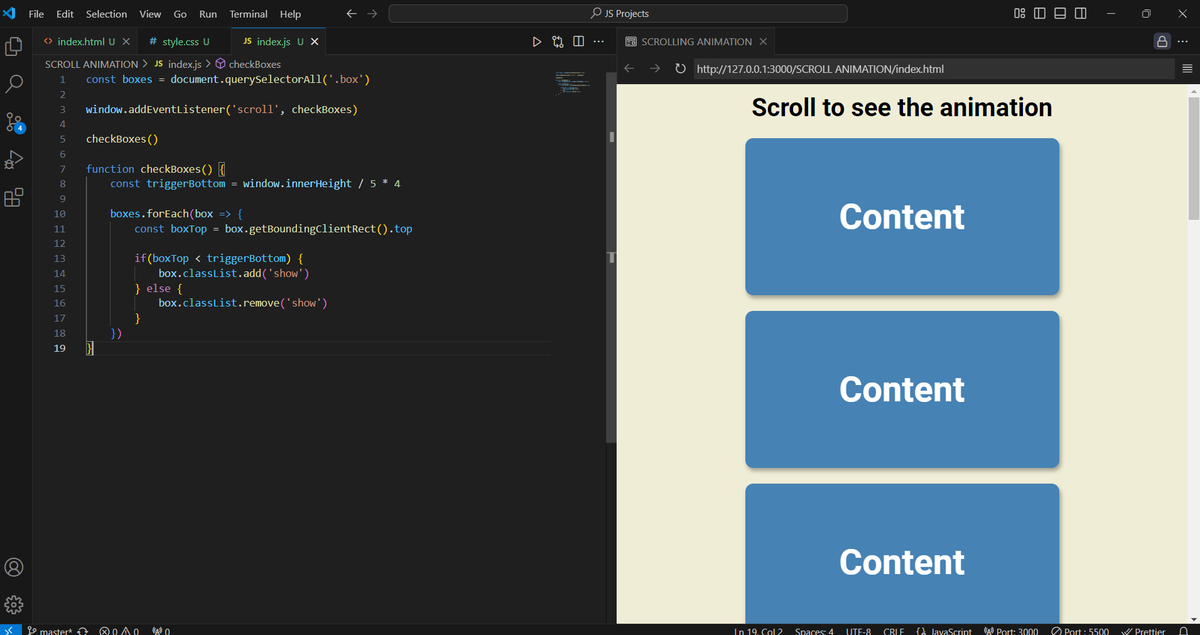Open the Run and Debug view
The height and width of the screenshot is (635, 1200).
click(x=14, y=160)
